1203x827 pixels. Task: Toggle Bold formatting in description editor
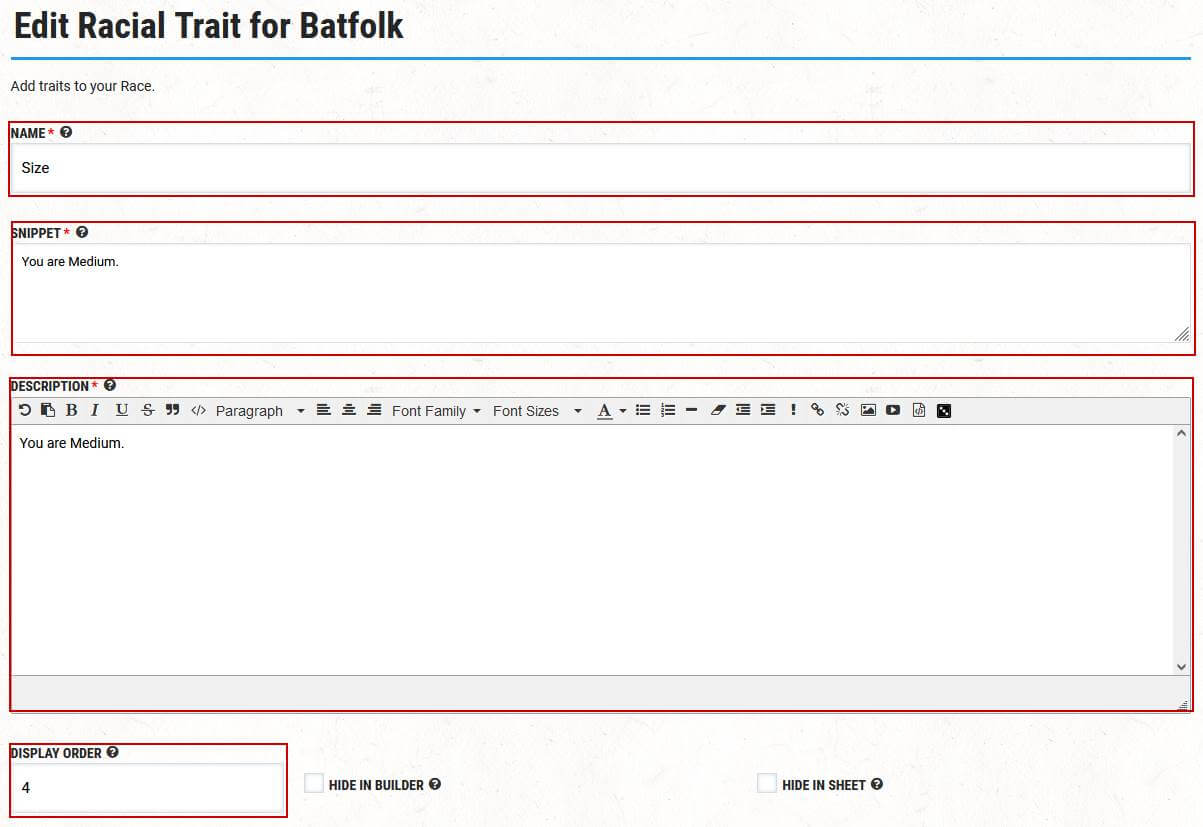[x=71, y=410]
